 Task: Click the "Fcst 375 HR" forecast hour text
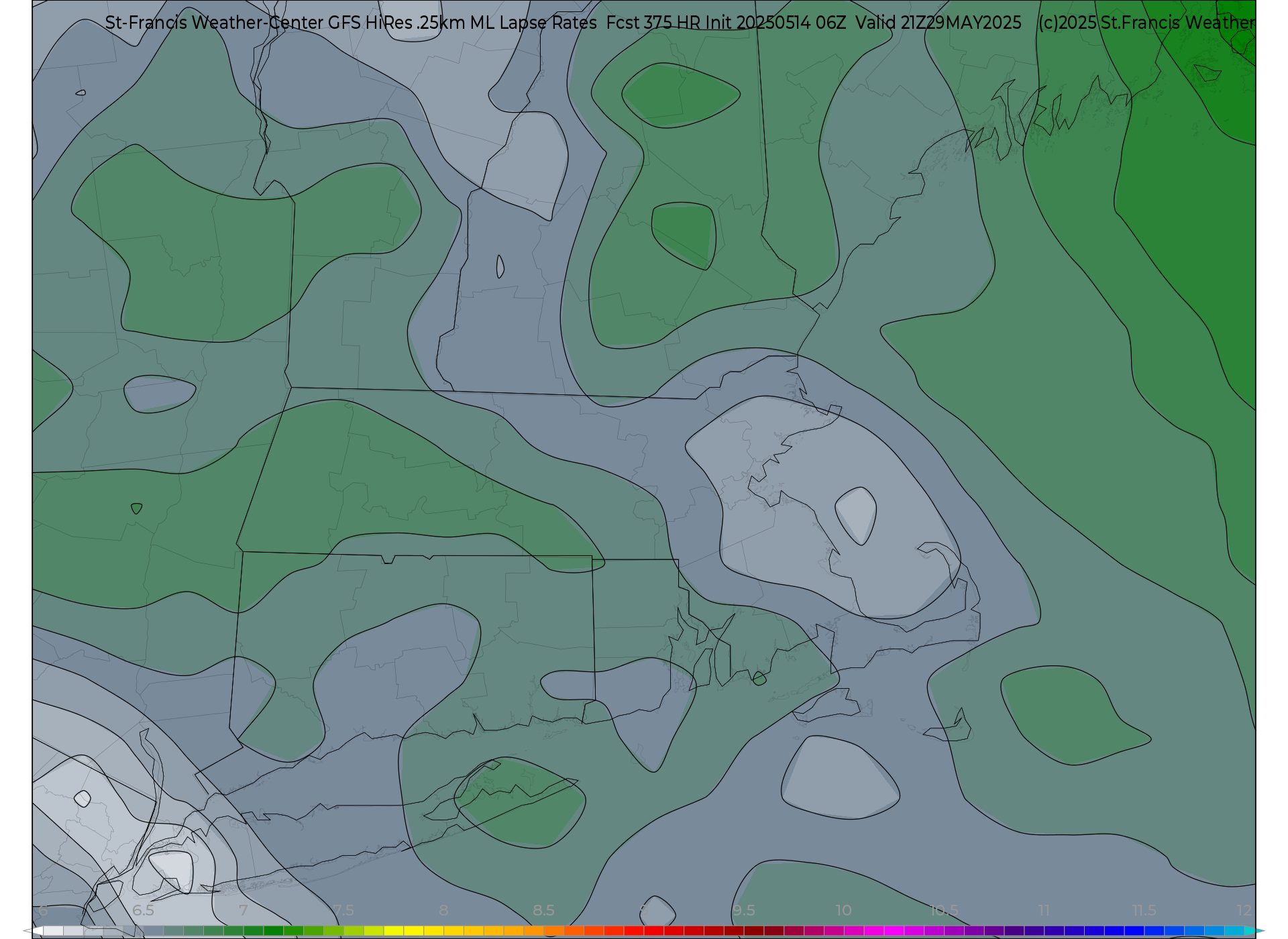pyautogui.click(x=653, y=23)
